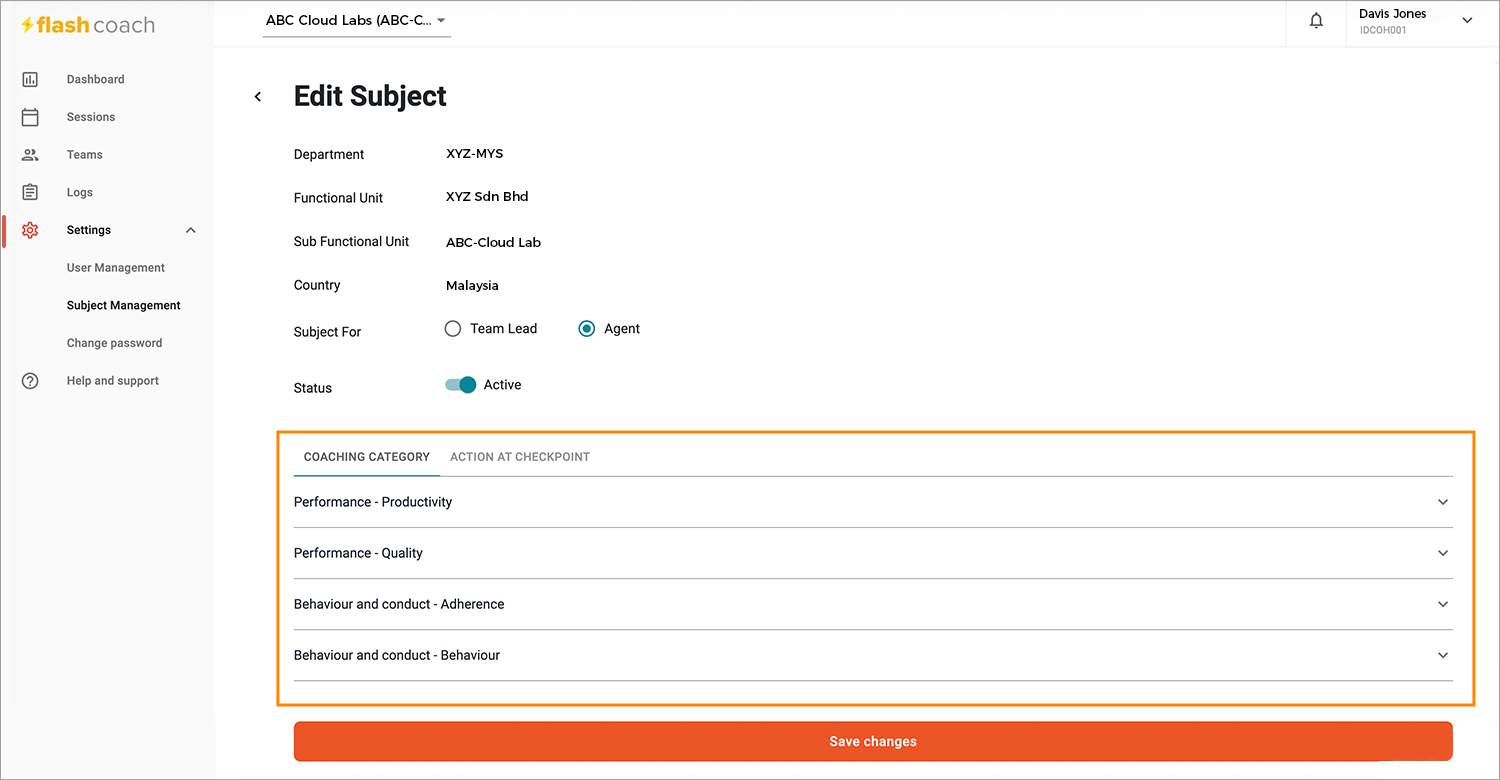Click the Settings gear icon

pos(30,230)
